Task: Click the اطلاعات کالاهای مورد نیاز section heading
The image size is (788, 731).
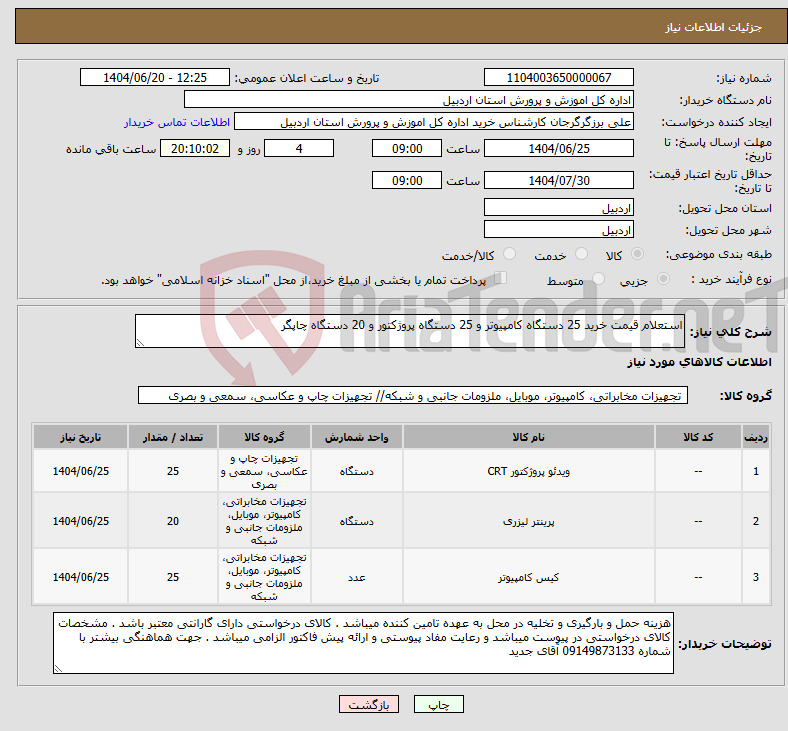Action: tap(699, 362)
